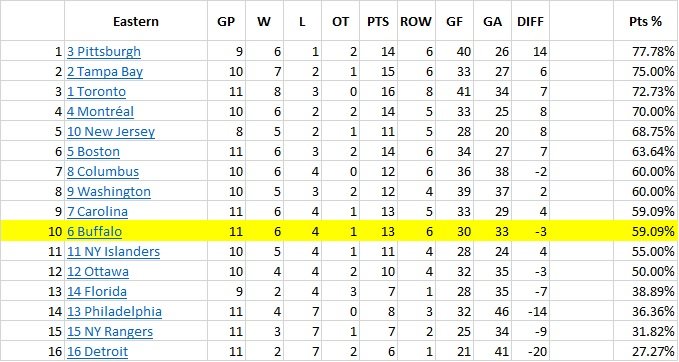Select the Pts % header cell
This screenshot has width=679, height=362.
pyautogui.click(x=646, y=22)
